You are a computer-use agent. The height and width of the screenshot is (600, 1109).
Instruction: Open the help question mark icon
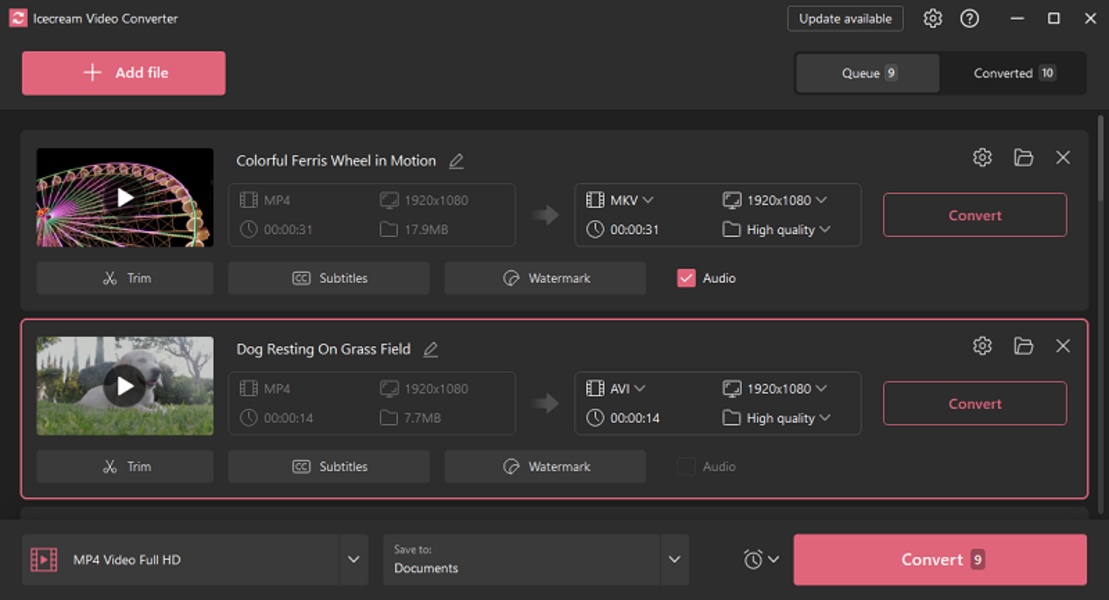pyautogui.click(x=969, y=19)
